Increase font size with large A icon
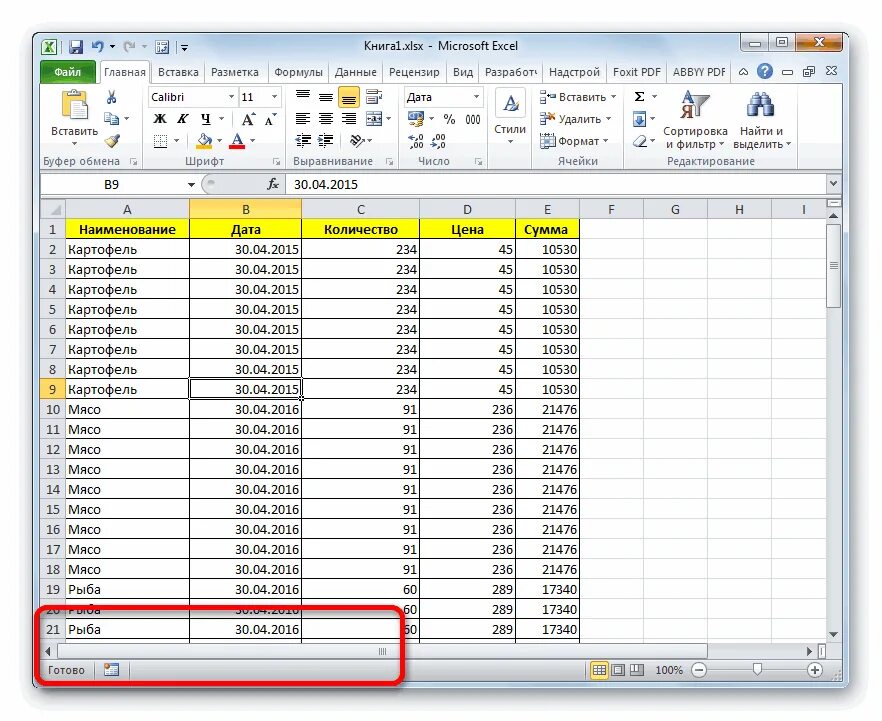The image size is (882, 721). click(248, 119)
